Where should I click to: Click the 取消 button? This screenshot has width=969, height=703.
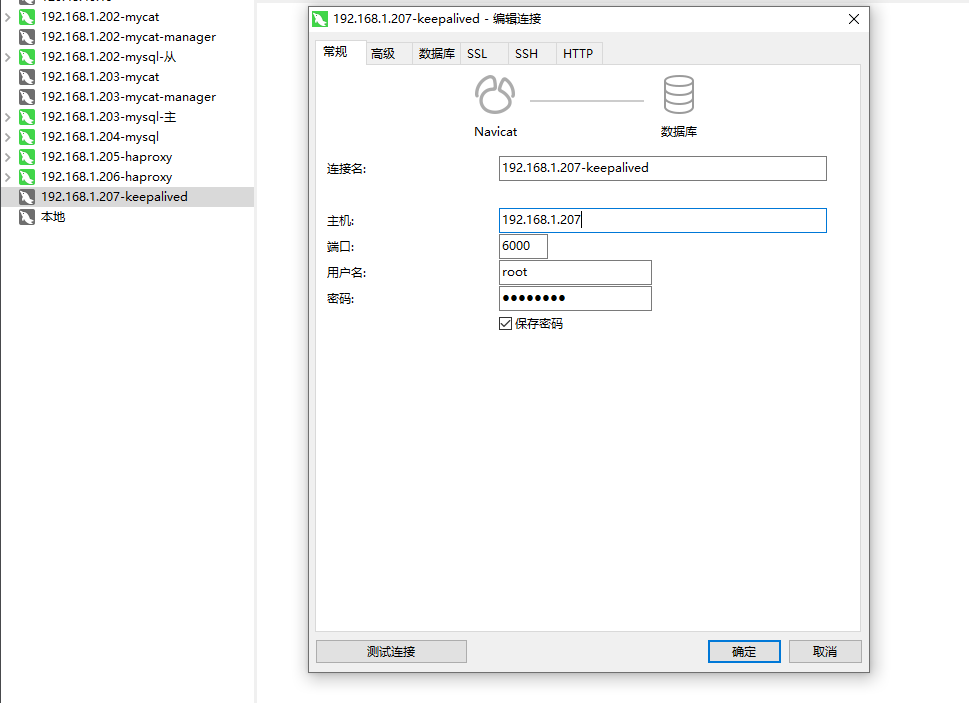coord(825,651)
